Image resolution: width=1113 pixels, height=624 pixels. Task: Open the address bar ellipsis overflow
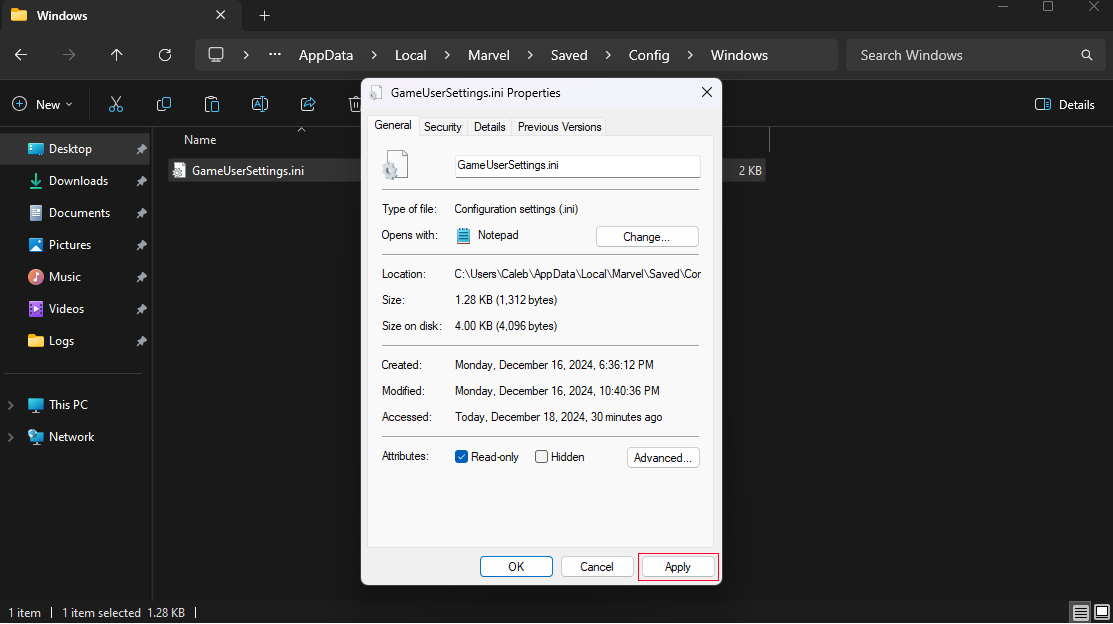pyautogui.click(x=275, y=55)
